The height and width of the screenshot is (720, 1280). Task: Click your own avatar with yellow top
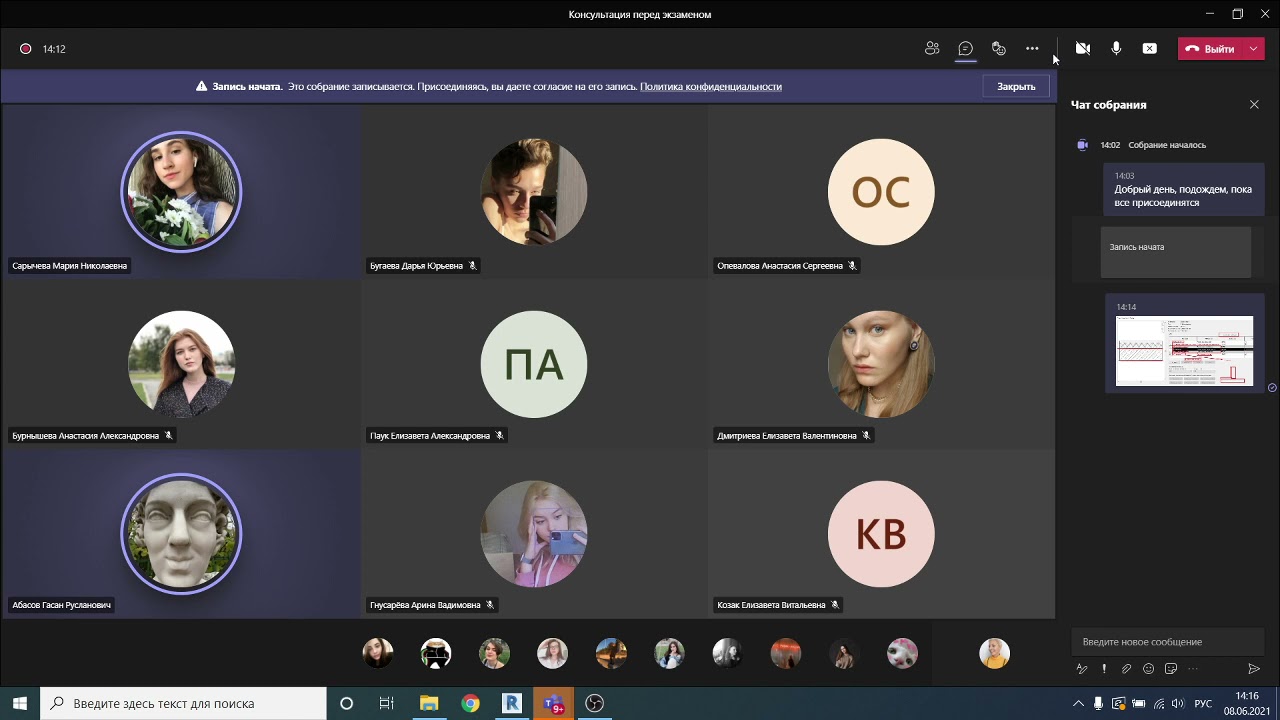(x=995, y=653)
